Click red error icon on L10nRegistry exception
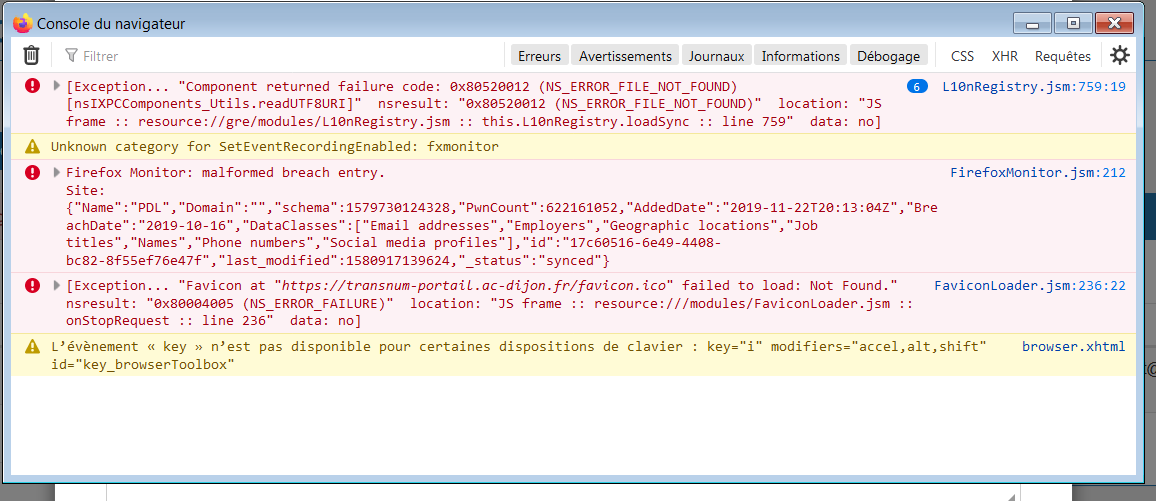 33,87
